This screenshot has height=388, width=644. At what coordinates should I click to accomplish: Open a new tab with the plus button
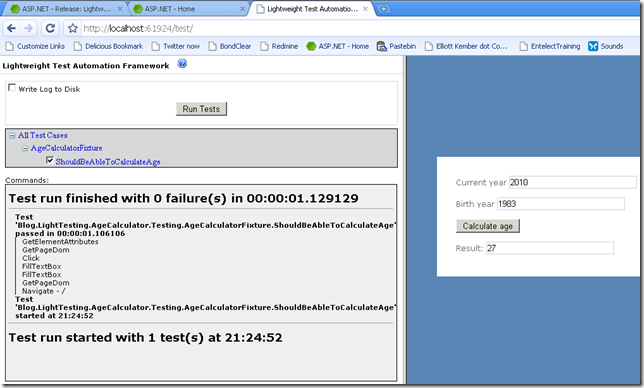pyautogui.click(x=383, y=9)
